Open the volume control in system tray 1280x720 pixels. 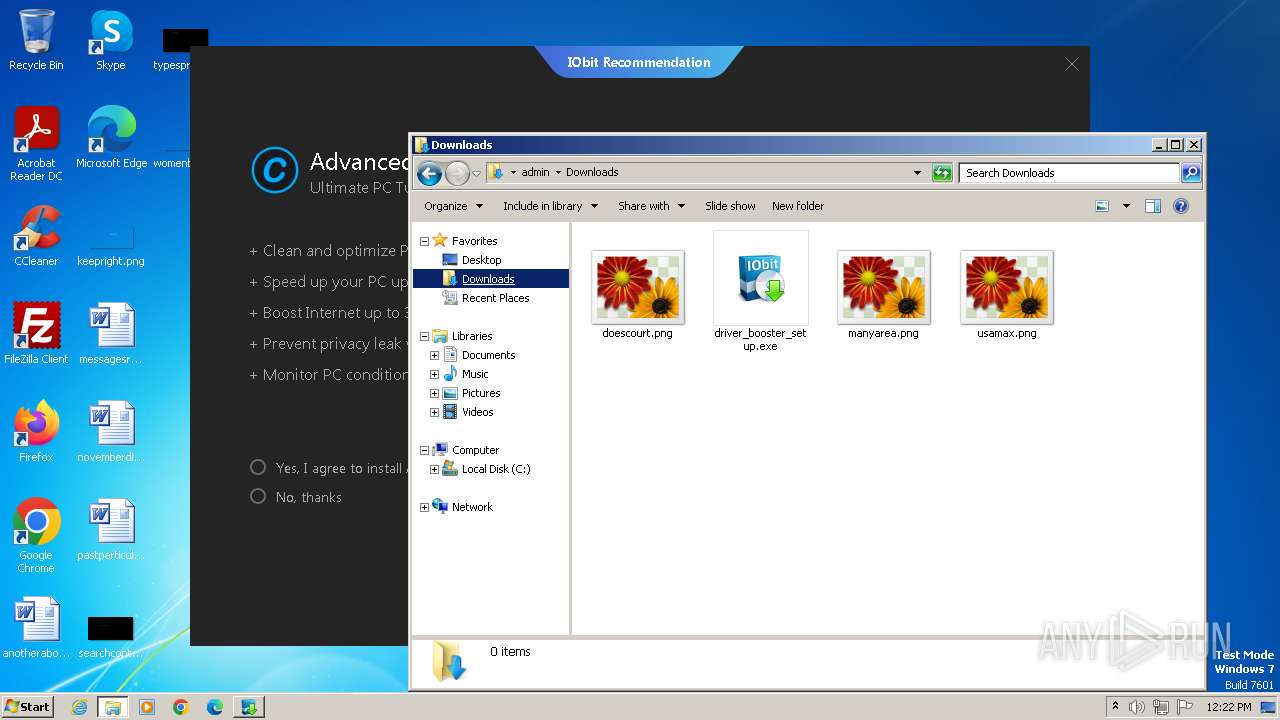[1137, 707]
